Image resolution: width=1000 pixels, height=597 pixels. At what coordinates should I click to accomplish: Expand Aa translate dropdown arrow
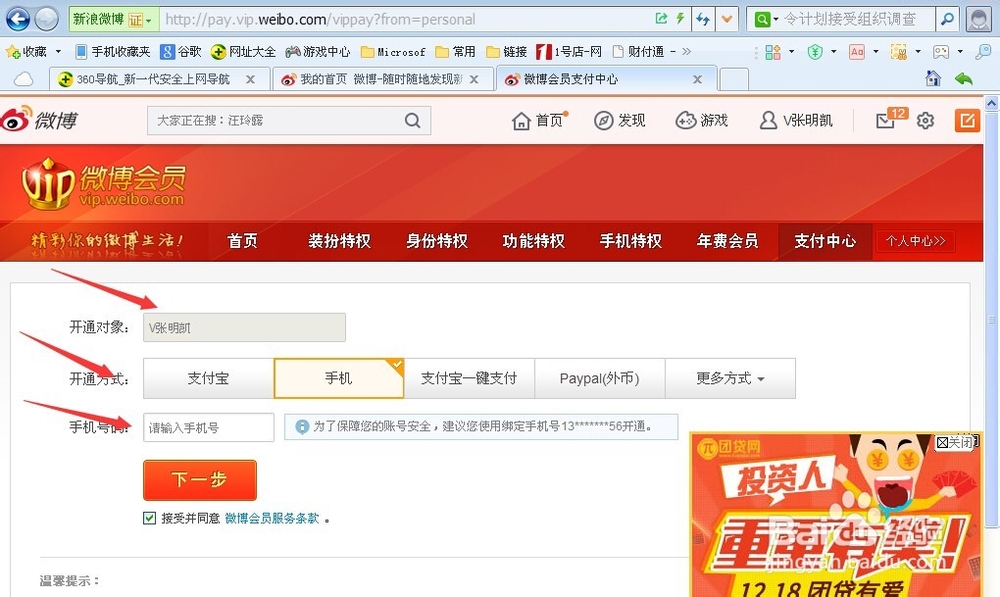point(876,52)
